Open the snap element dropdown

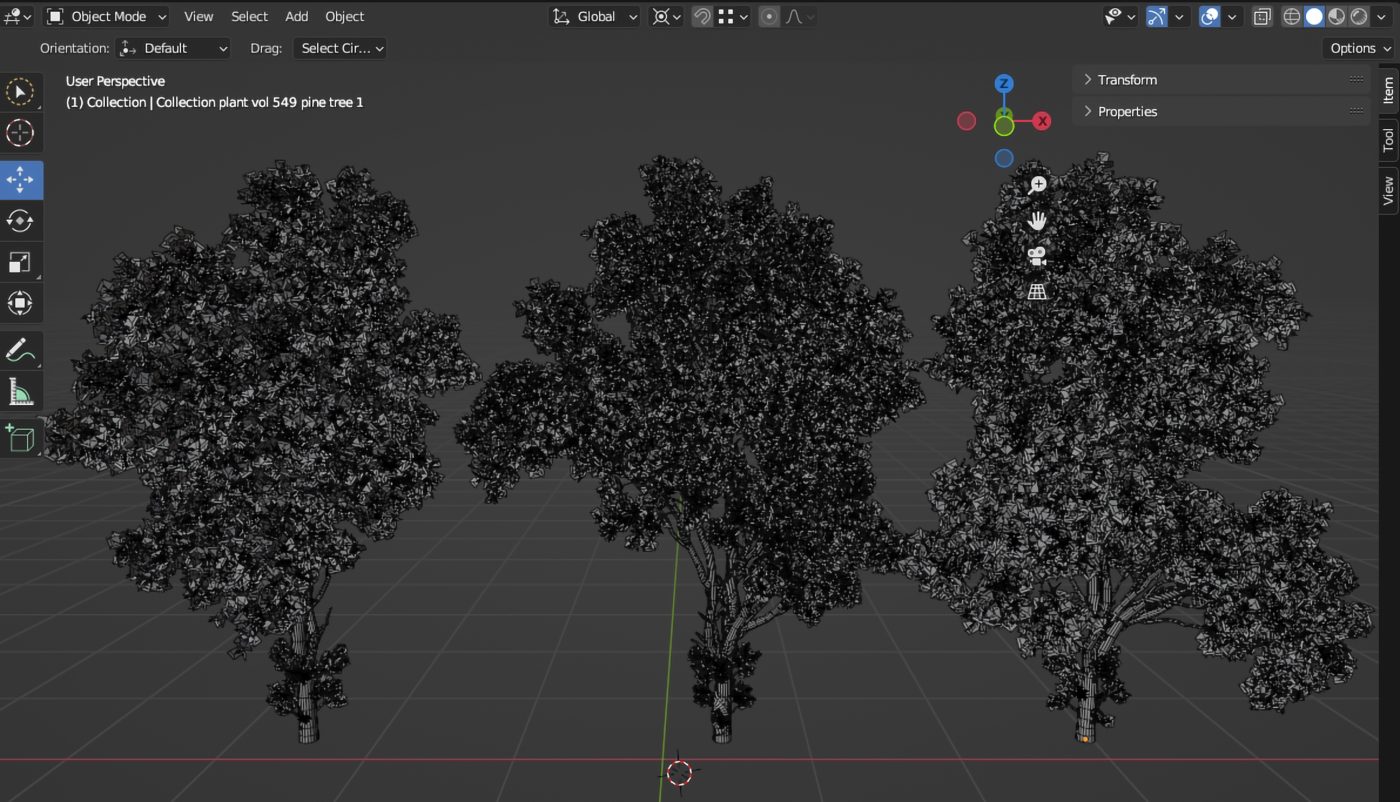pos(734,16)
